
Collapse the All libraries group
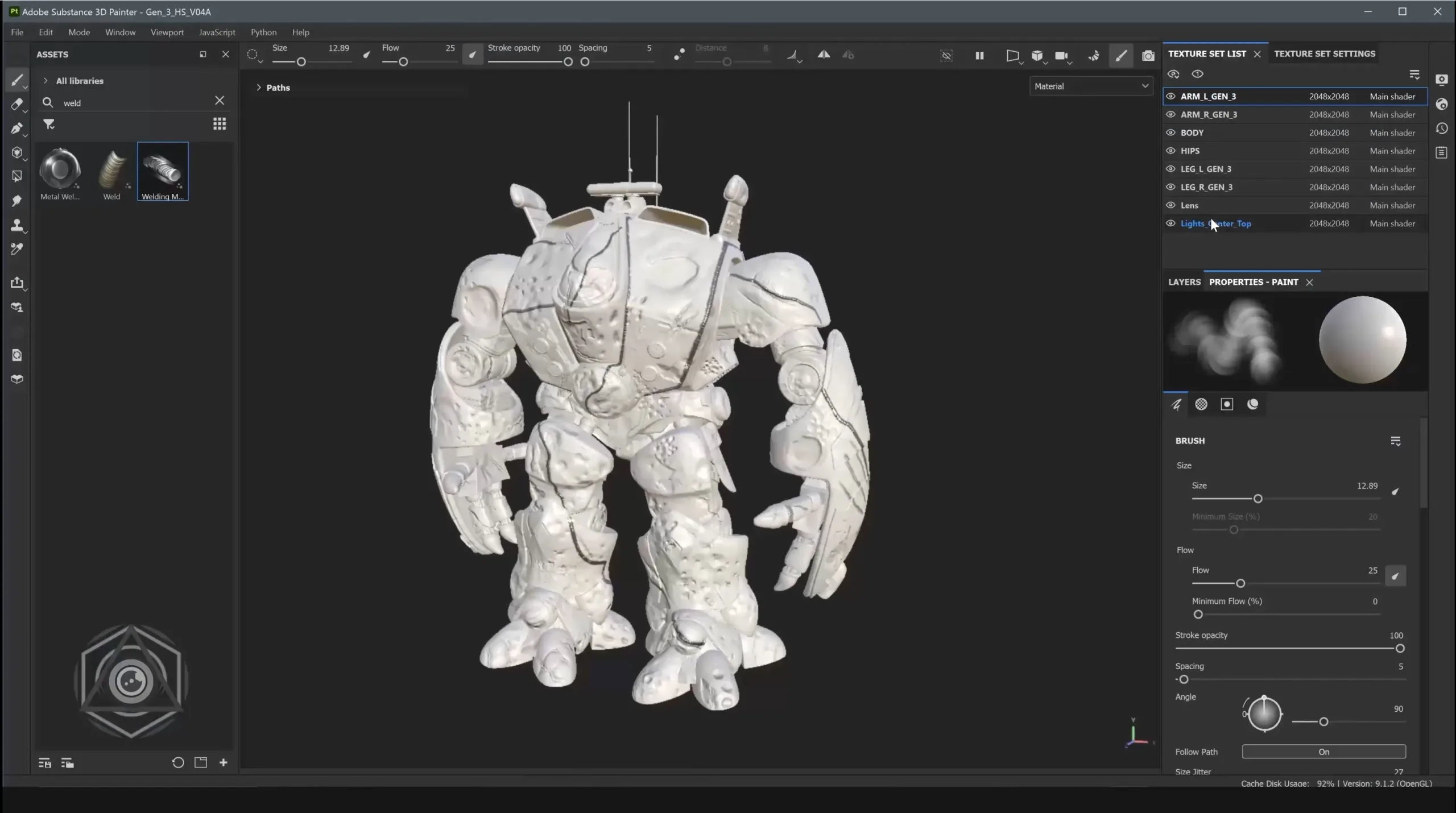click(x=45, y=80)
